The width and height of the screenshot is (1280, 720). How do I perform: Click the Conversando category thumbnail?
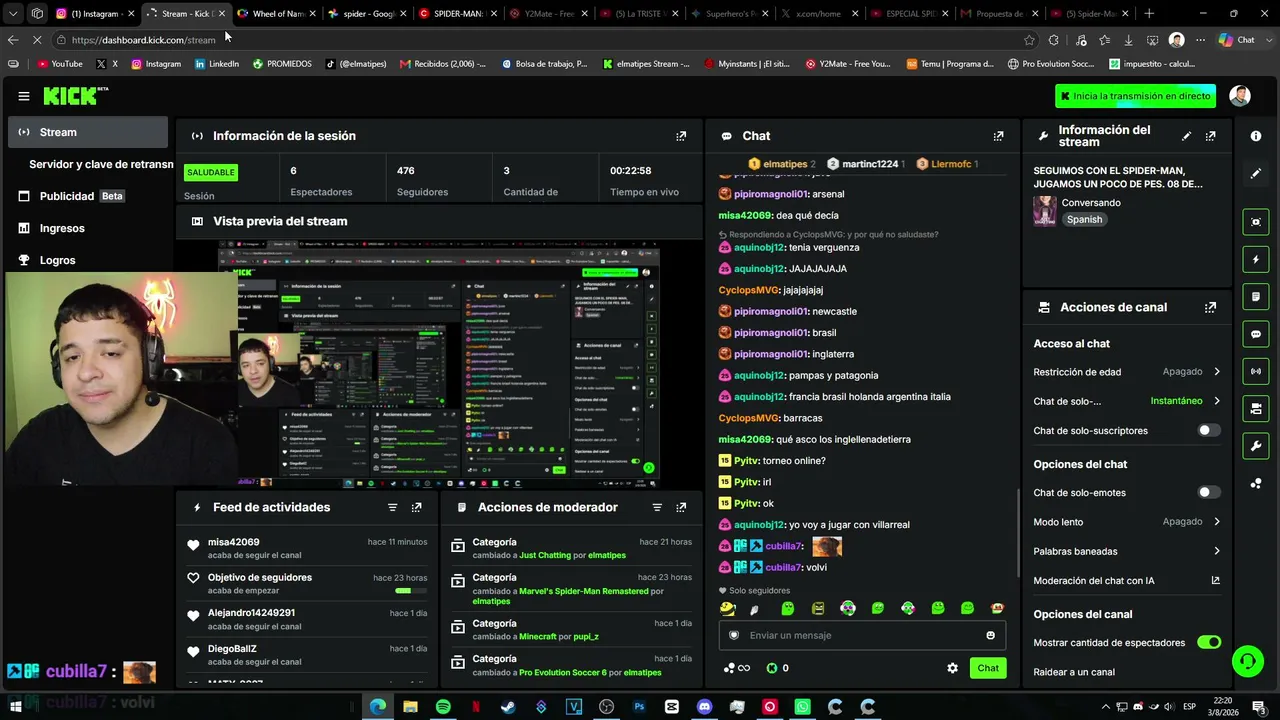(1045, 210)
